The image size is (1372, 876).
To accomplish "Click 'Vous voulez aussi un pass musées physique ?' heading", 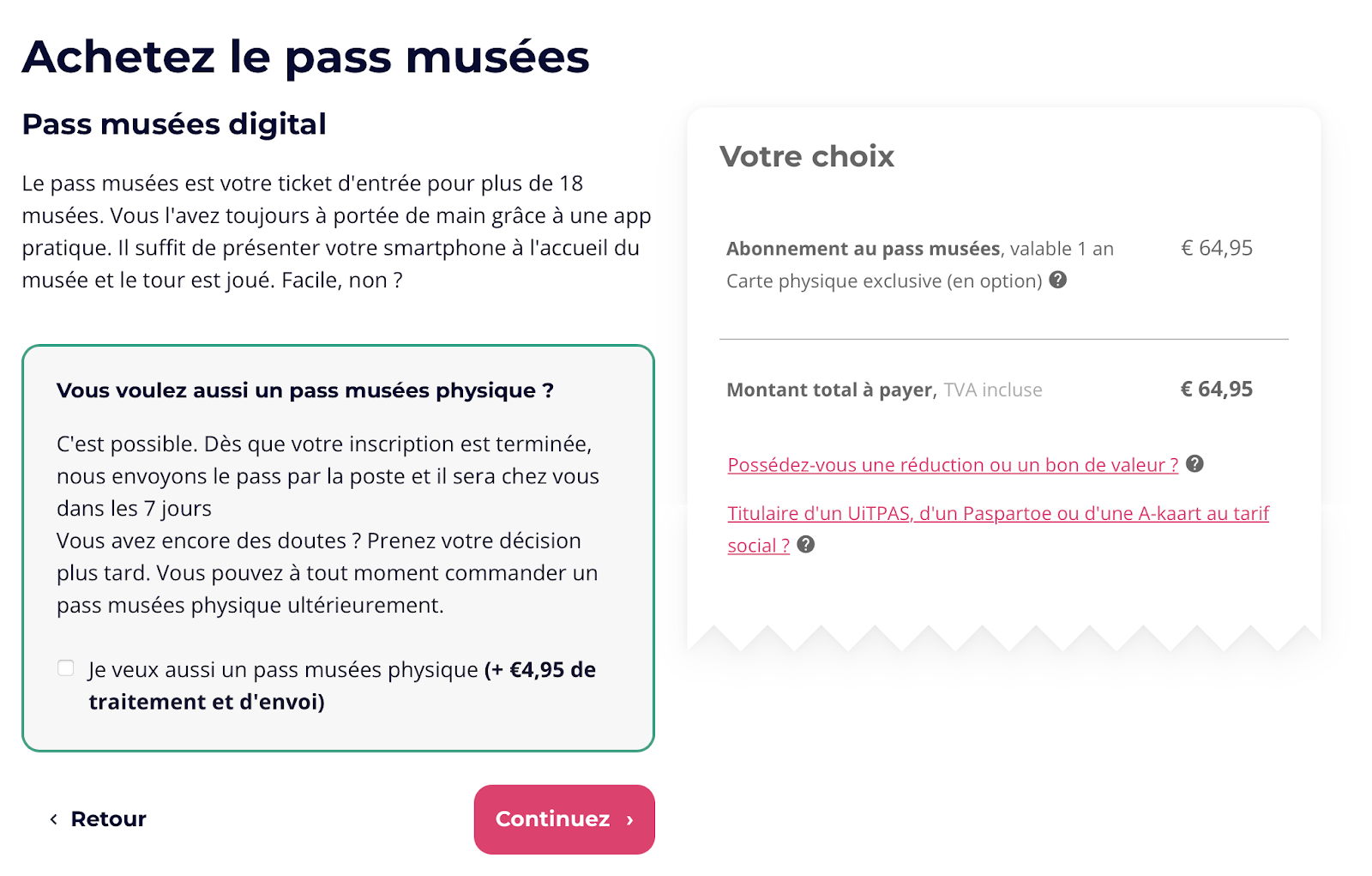I will click(x=305, y=391).
